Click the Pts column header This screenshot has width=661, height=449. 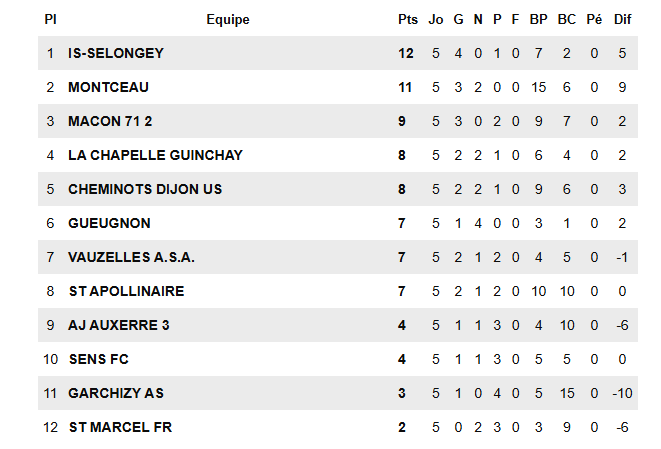[x=407, y=19]
